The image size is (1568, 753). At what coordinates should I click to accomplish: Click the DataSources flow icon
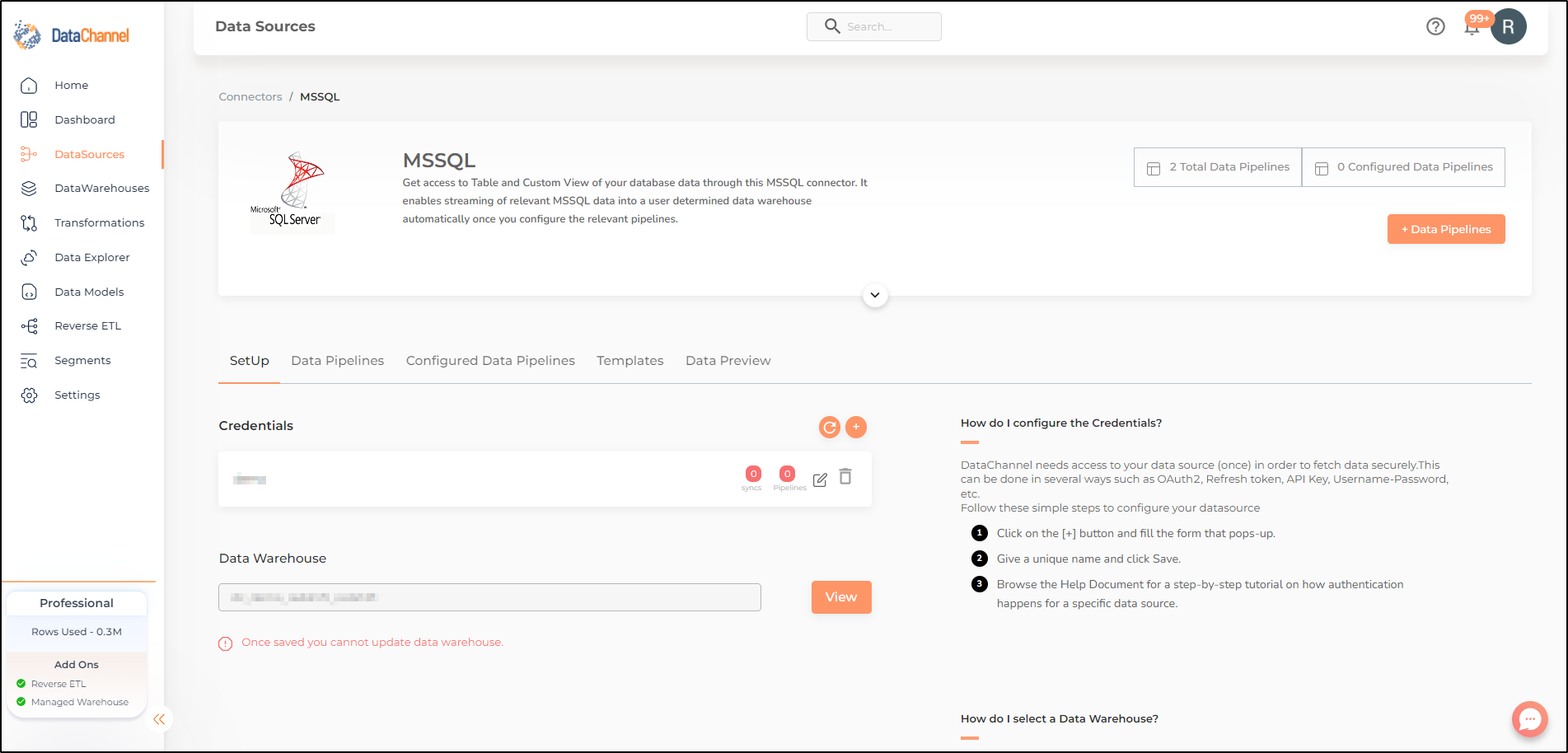(x=29, y=154)
